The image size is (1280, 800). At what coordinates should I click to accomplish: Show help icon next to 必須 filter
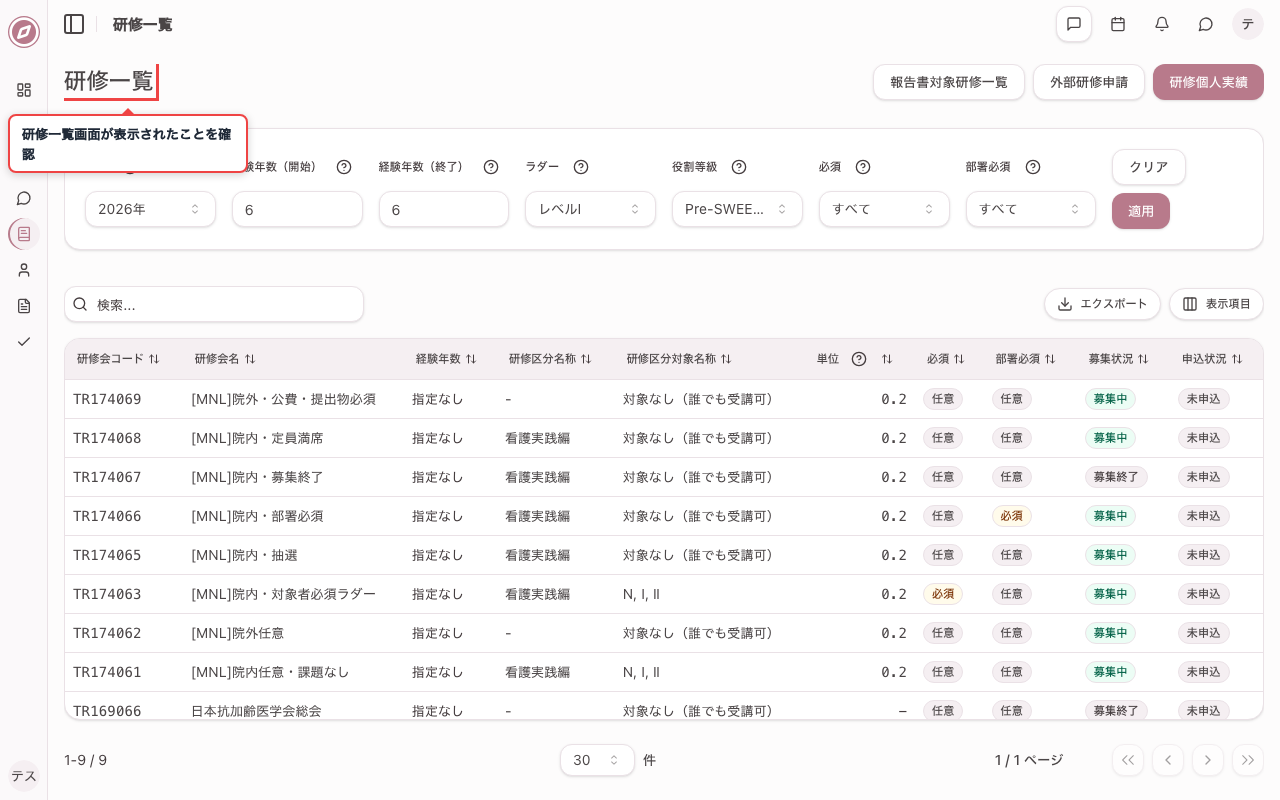[x=863, y=167]
